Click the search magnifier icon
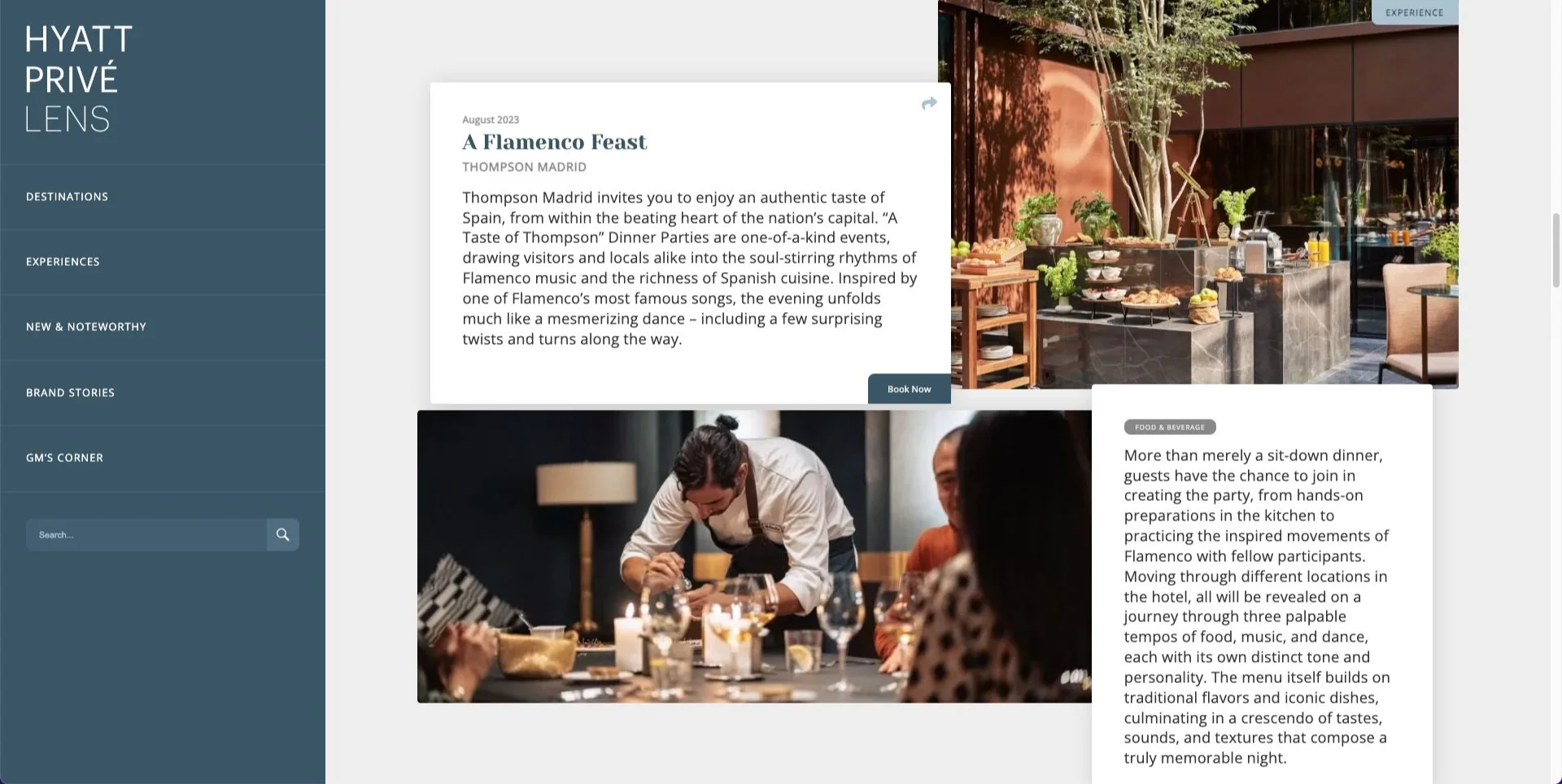 (283, 535)
